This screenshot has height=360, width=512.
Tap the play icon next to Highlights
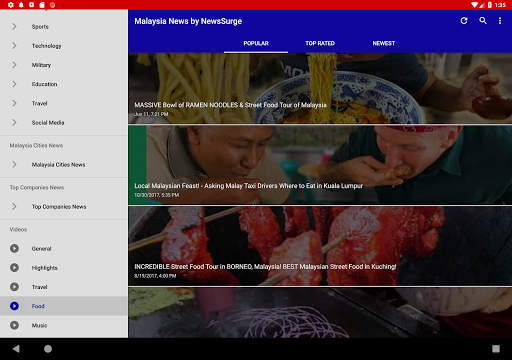click(14, 268)
